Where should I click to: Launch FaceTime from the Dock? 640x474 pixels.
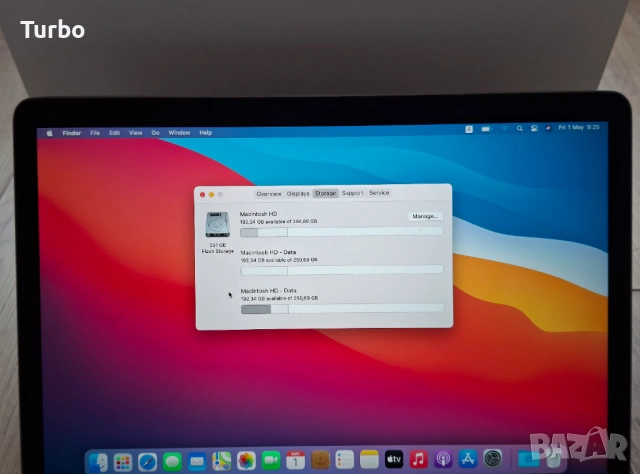coord(271,461)
